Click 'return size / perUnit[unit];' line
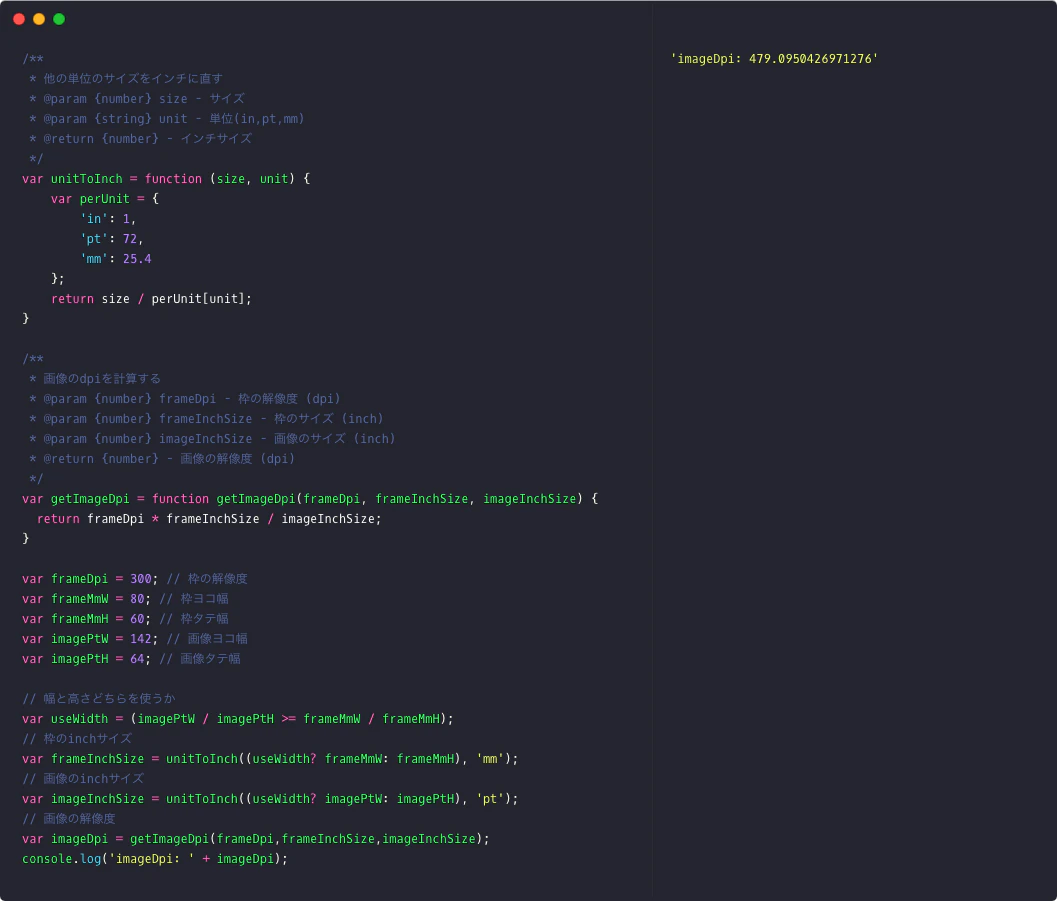This screenshot has width=1057, height=901. pos(151,299)
